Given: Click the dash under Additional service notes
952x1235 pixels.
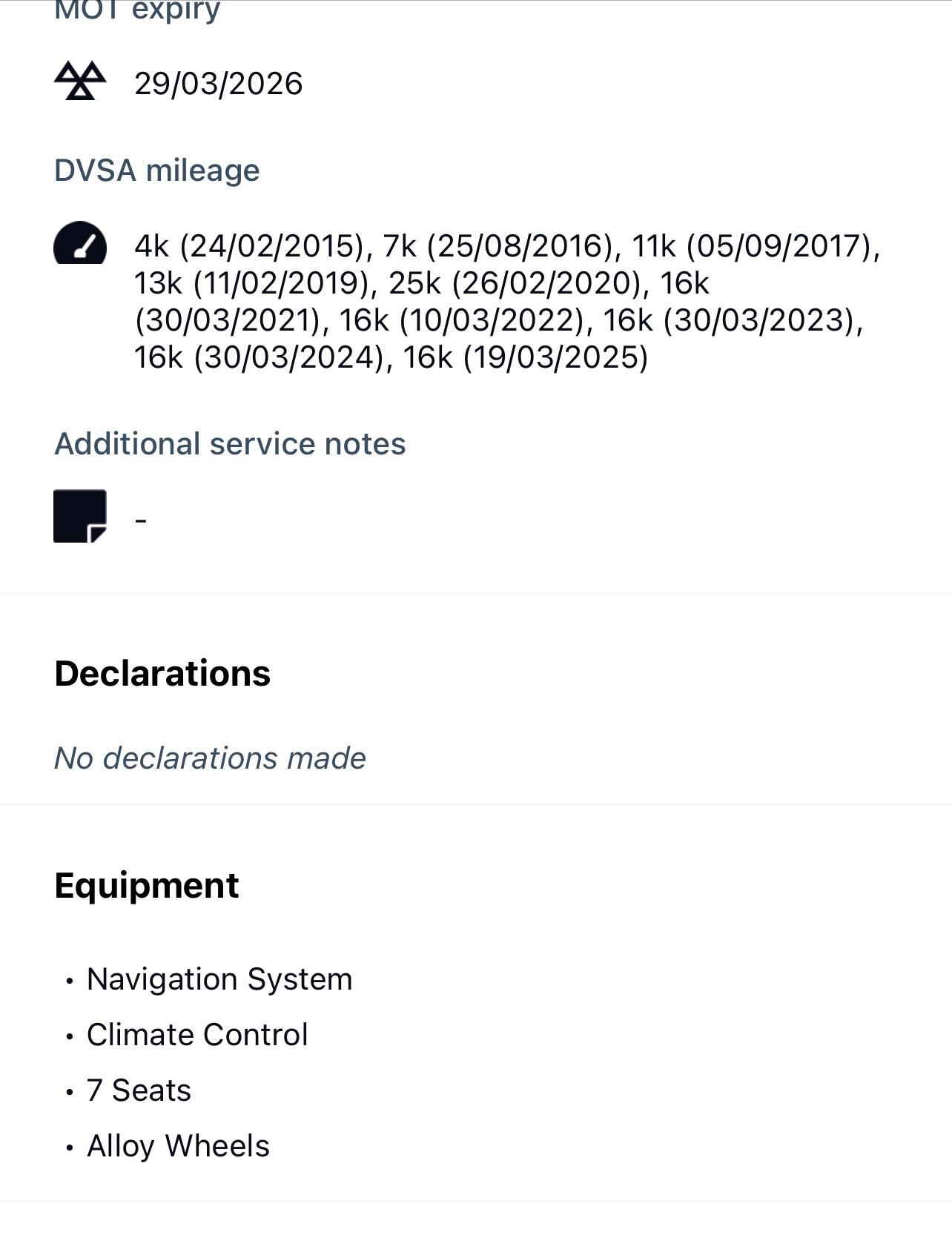Looking at the screenshot, I should coord(141,520).
